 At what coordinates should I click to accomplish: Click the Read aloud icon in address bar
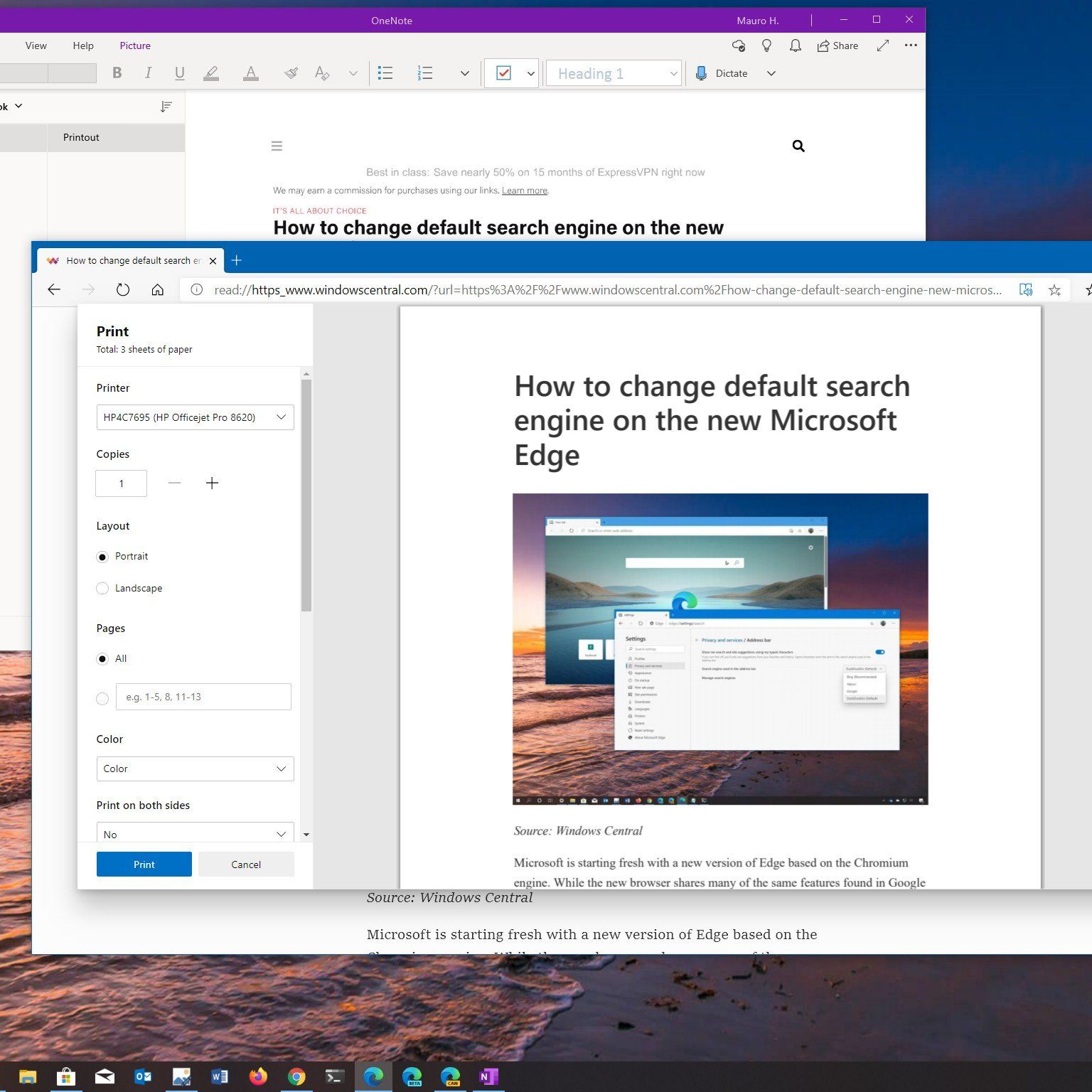click(x=1025, y=289)
